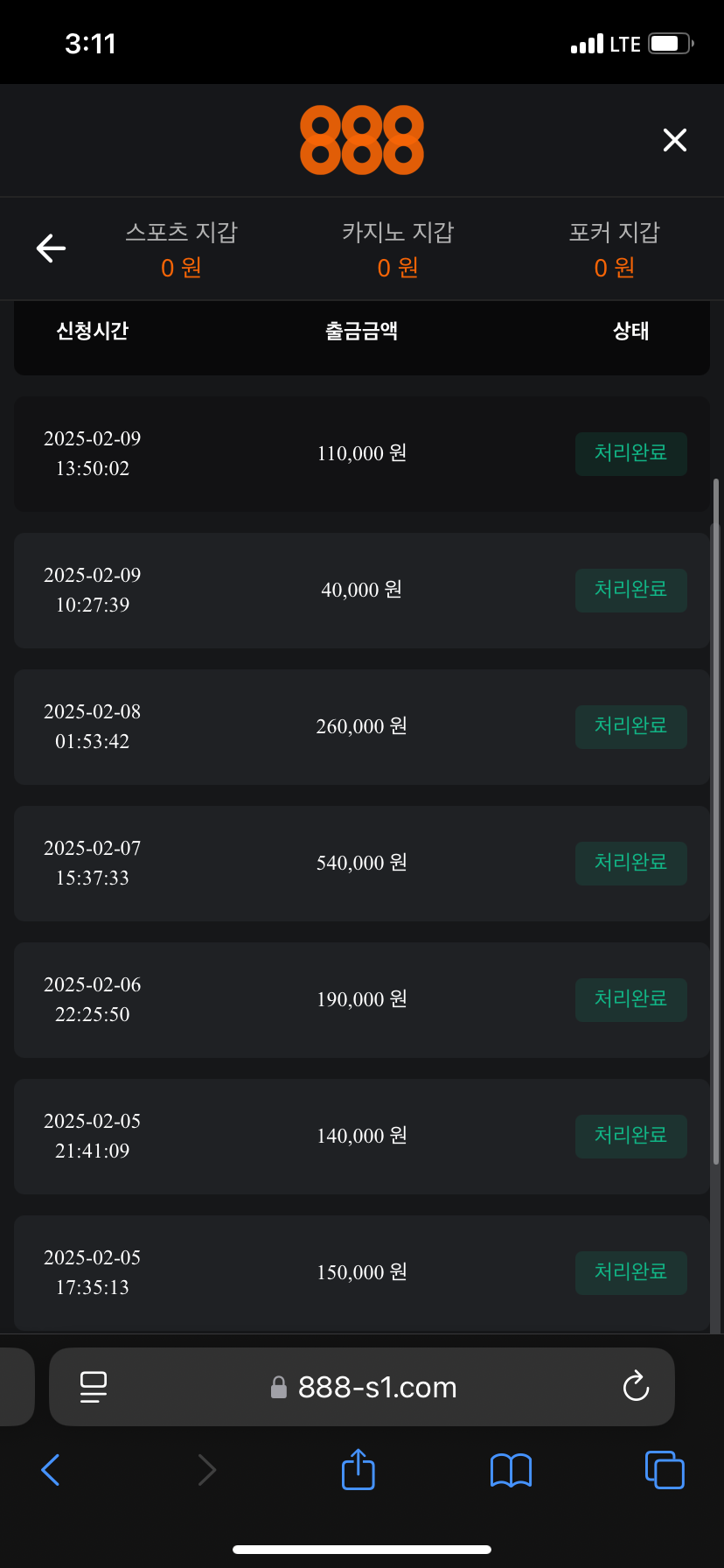
Task: Click 처리완료 status for 540,000 원 withdrawal
Action: (x=630, y=863)
